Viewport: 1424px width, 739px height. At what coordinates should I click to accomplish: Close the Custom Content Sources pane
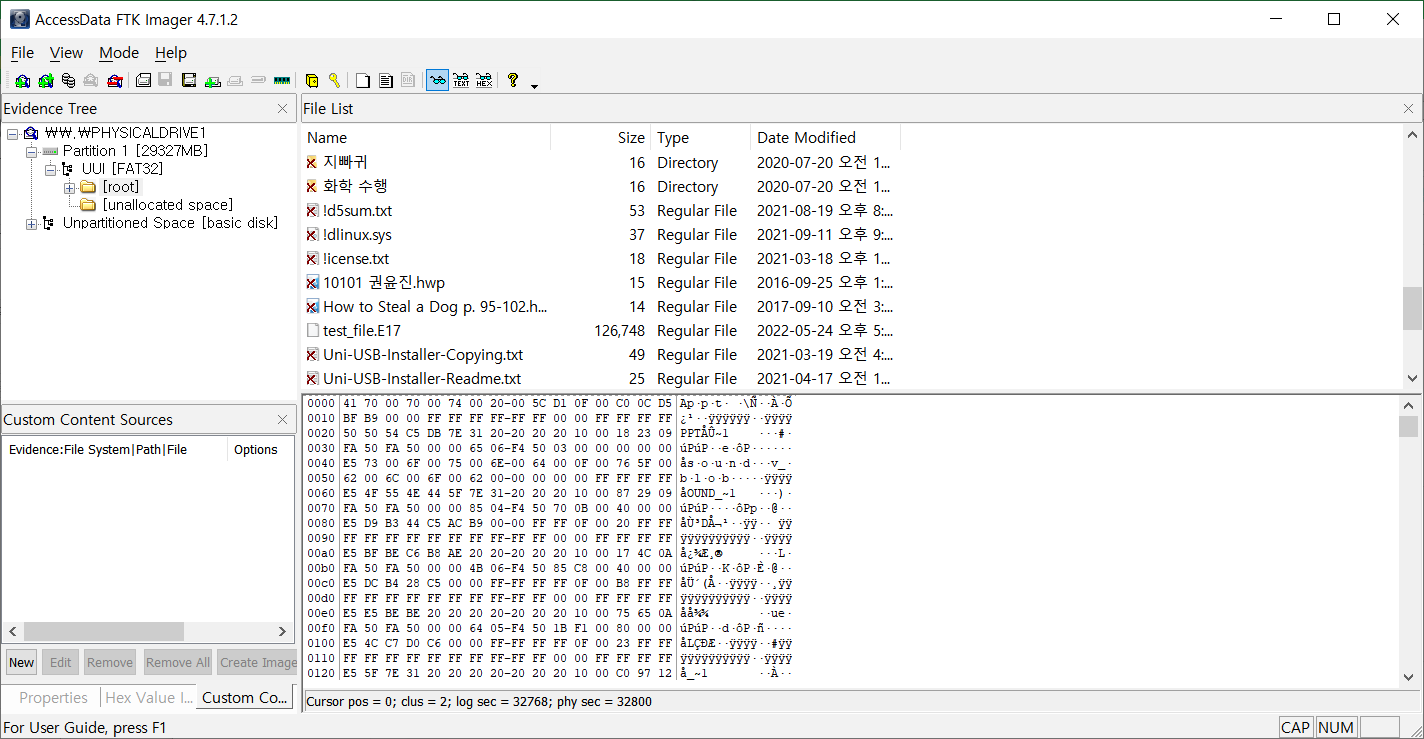pos(283,420)
